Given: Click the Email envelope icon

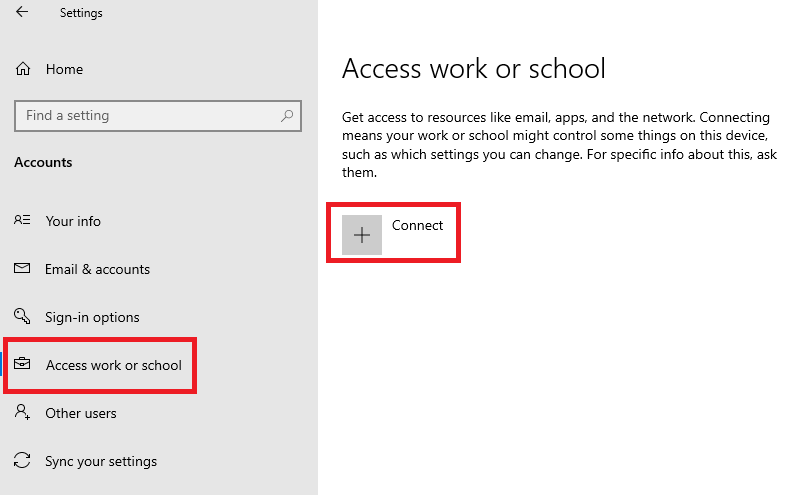Looking at the screenshot, I should pyautogui.click(x=22, y=268).
